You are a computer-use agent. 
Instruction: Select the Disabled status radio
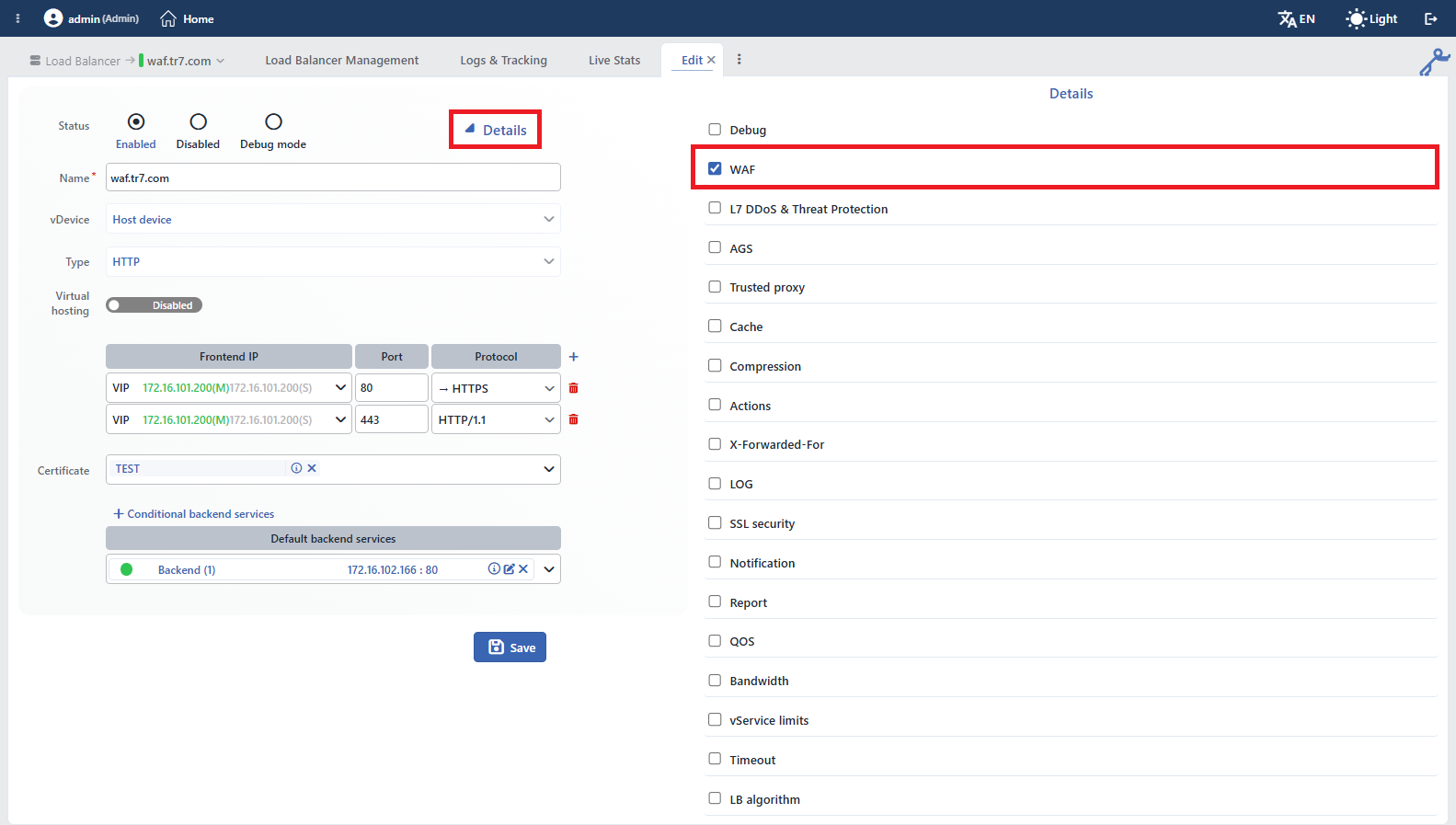(198, 121)
